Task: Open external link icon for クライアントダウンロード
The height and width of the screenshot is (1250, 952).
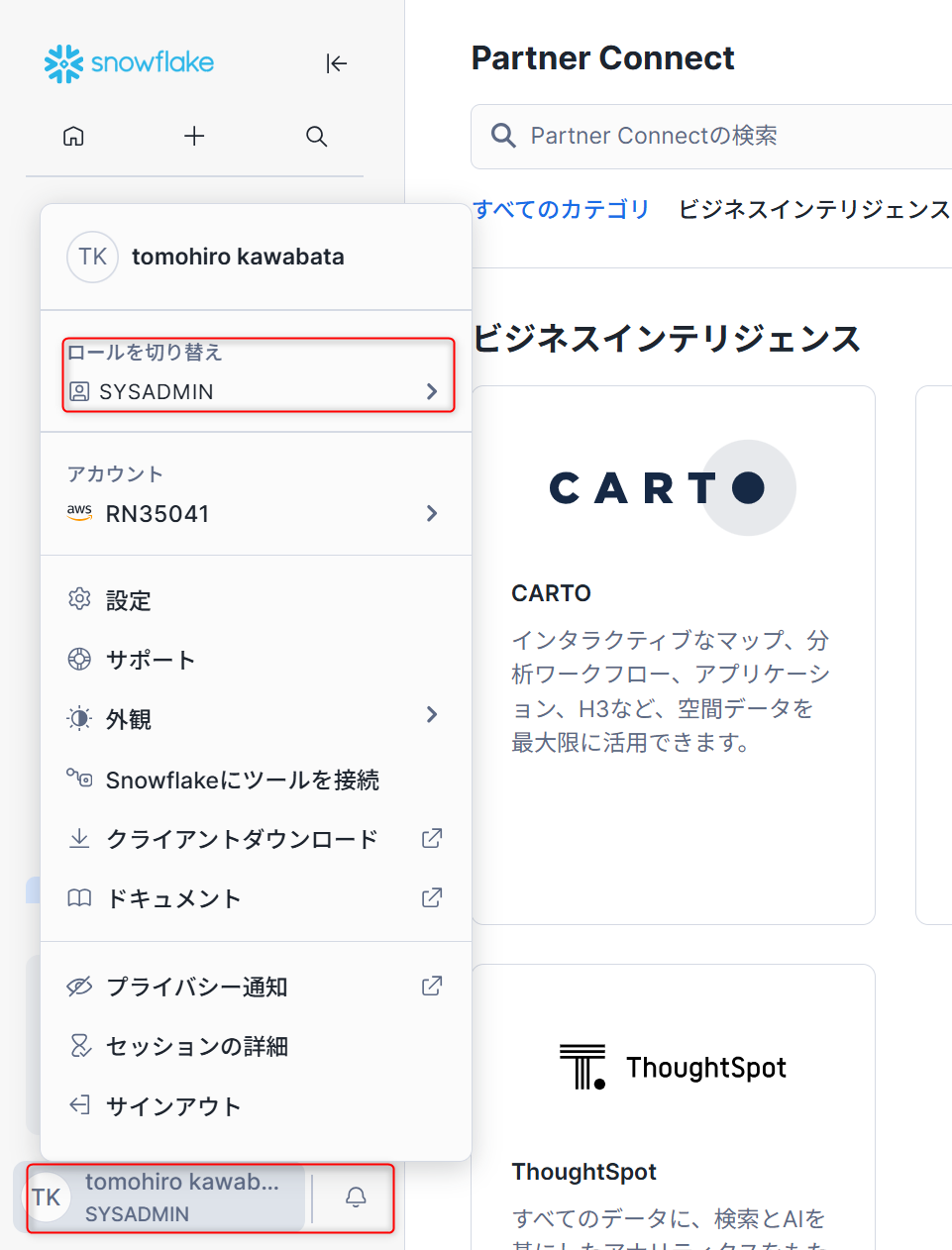Action: pyautogui.click(x=432, y=838)
